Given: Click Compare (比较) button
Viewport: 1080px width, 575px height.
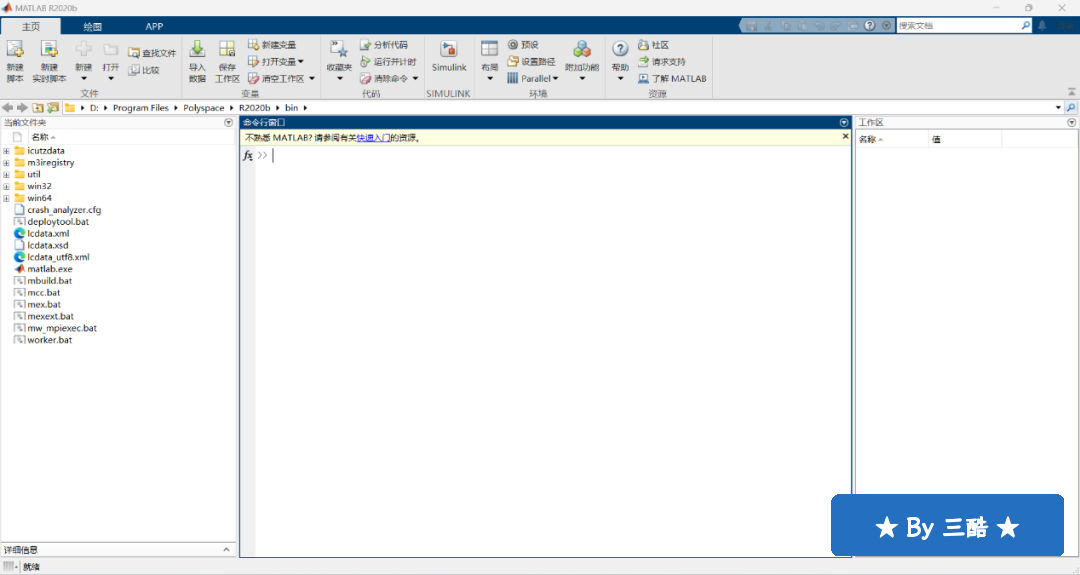Looking at the screenshot, I should coord(144,70).
